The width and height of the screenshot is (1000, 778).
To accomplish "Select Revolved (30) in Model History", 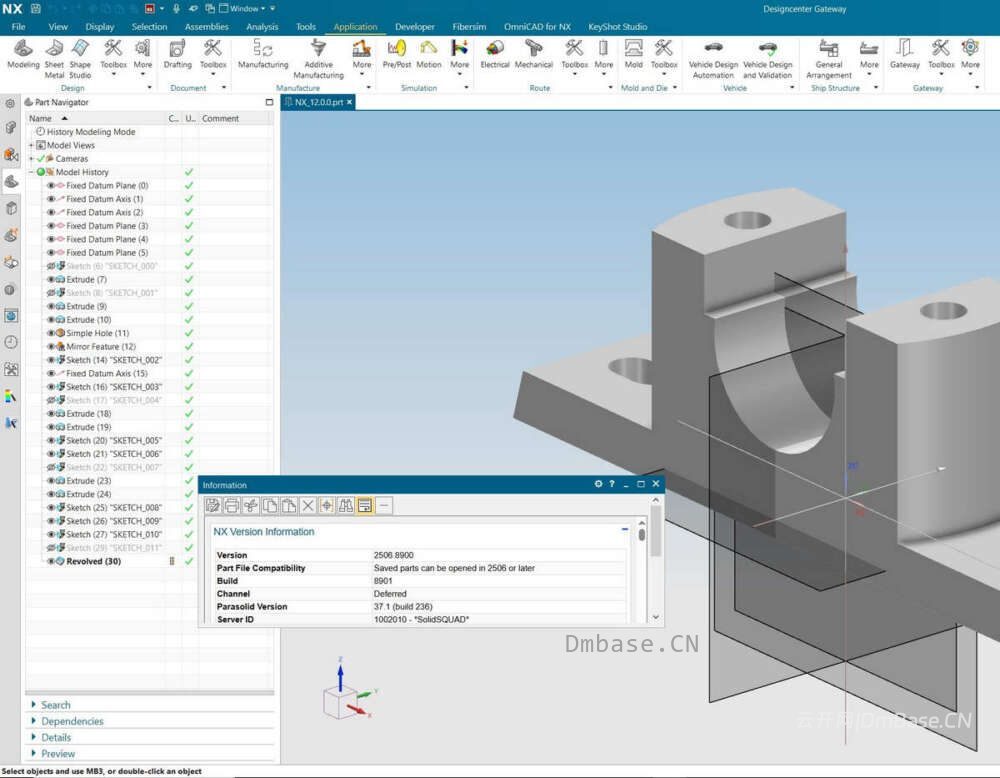I will pyautogui.click(x=93, y=561).
